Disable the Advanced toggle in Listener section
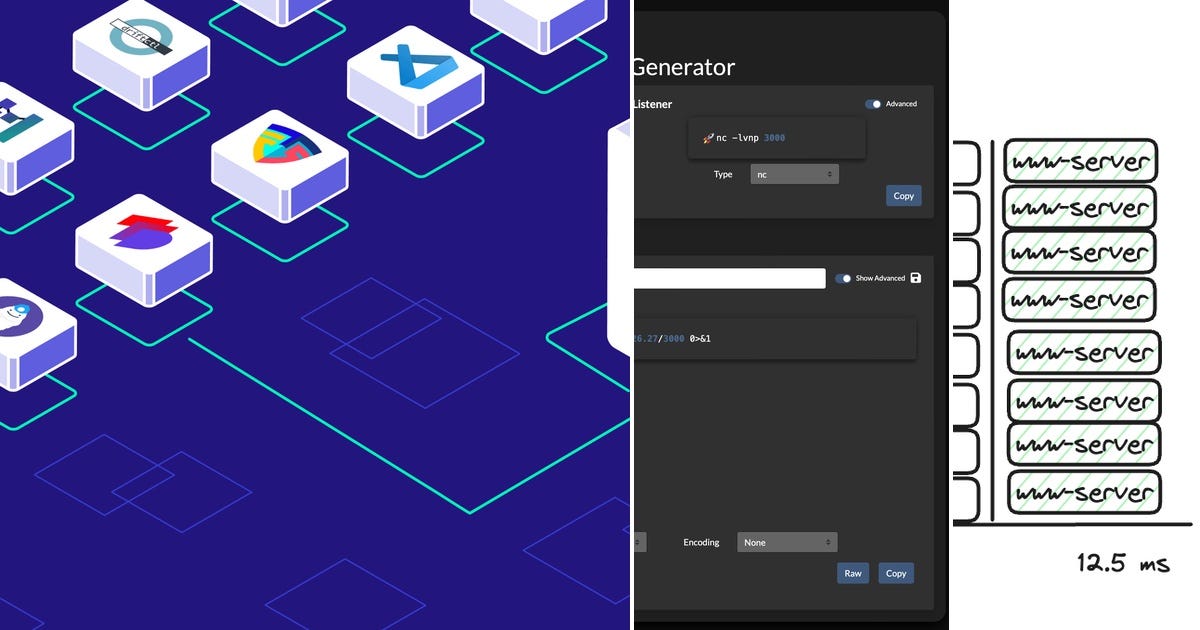Image resolution: width=1200 pixels, height=630 pixels. [874, 103]
